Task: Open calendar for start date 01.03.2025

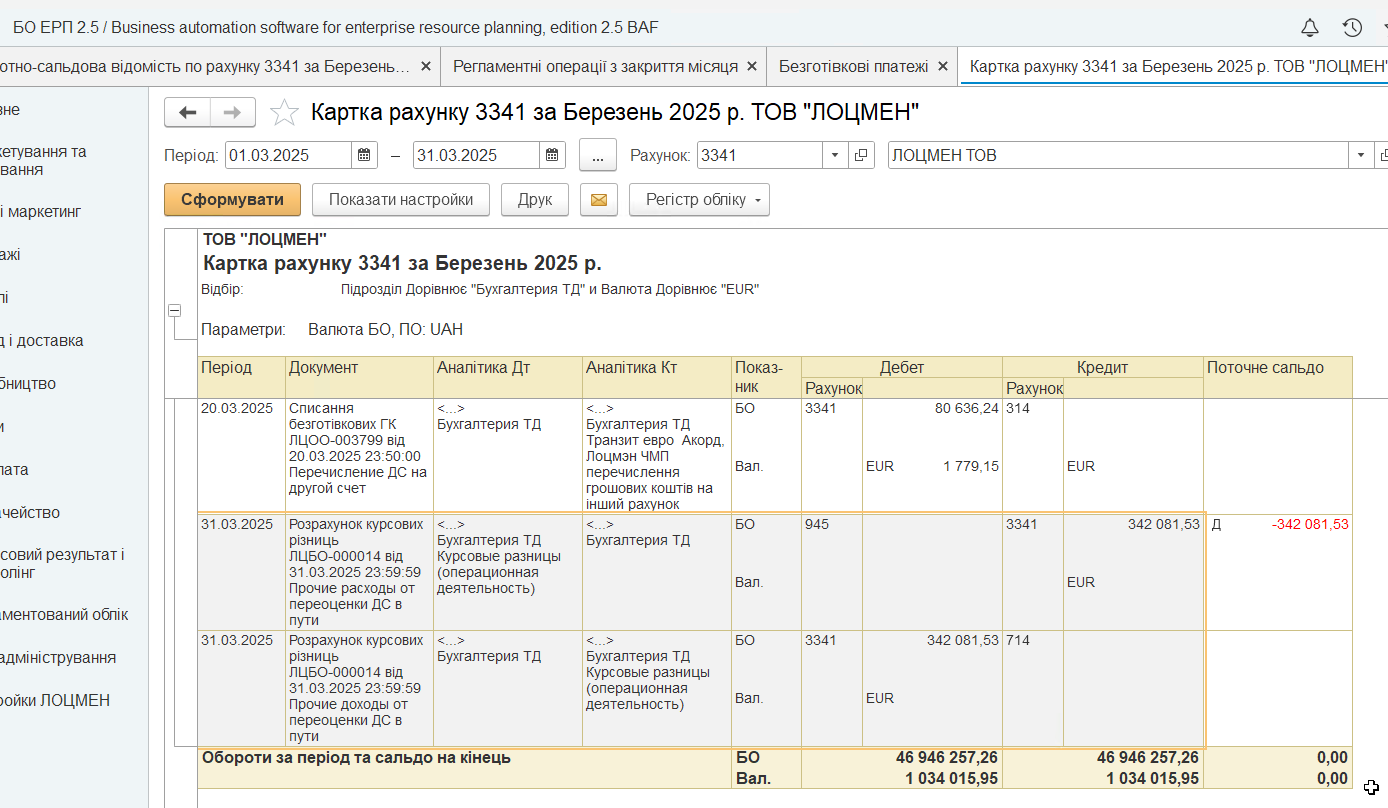Action: click(x=365, y=155)
